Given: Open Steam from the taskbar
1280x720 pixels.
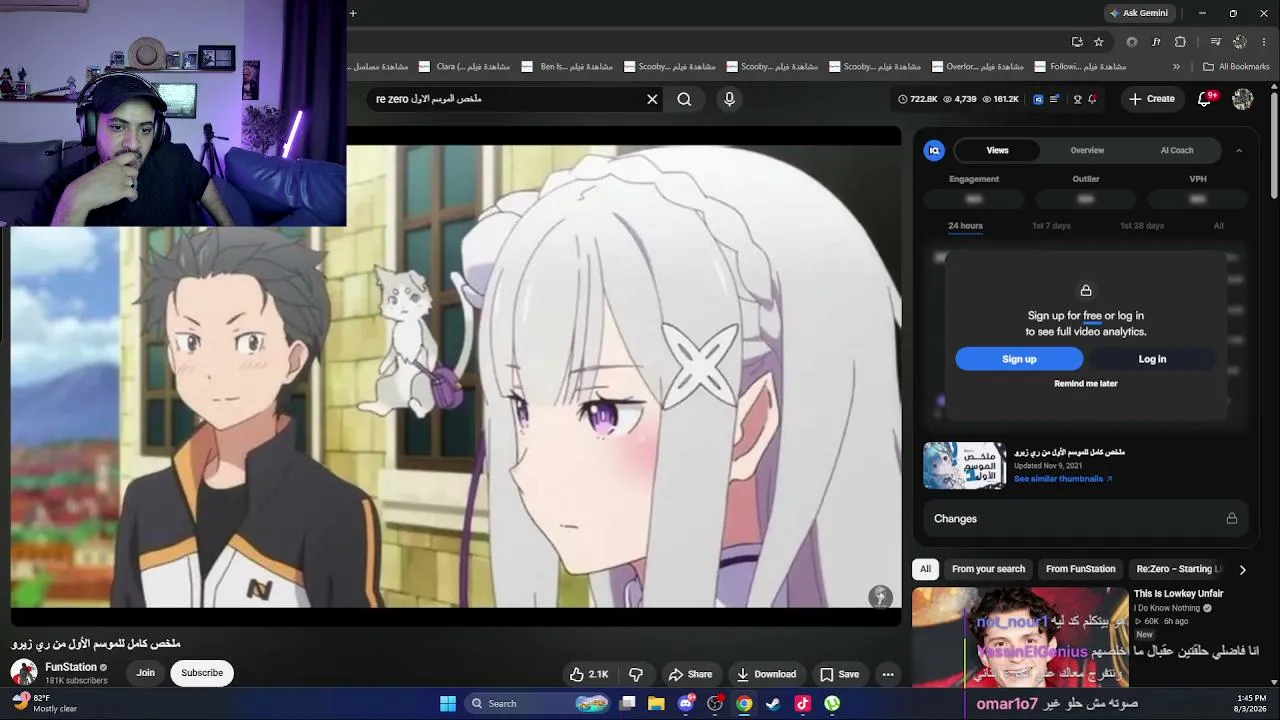Looking at the screenshot, I should 773,704.
